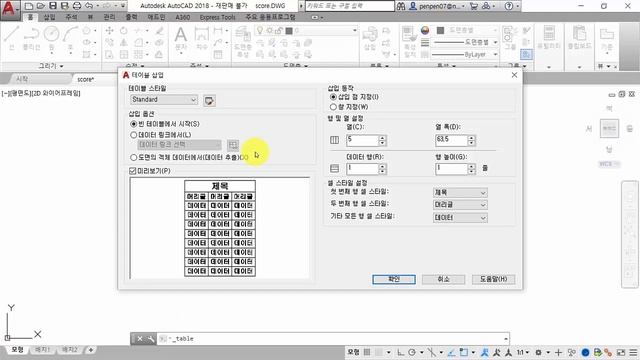Click the Insert block icon in the ribbon
640x360 pixels.
pyautogui.click(x=370, y=39)
